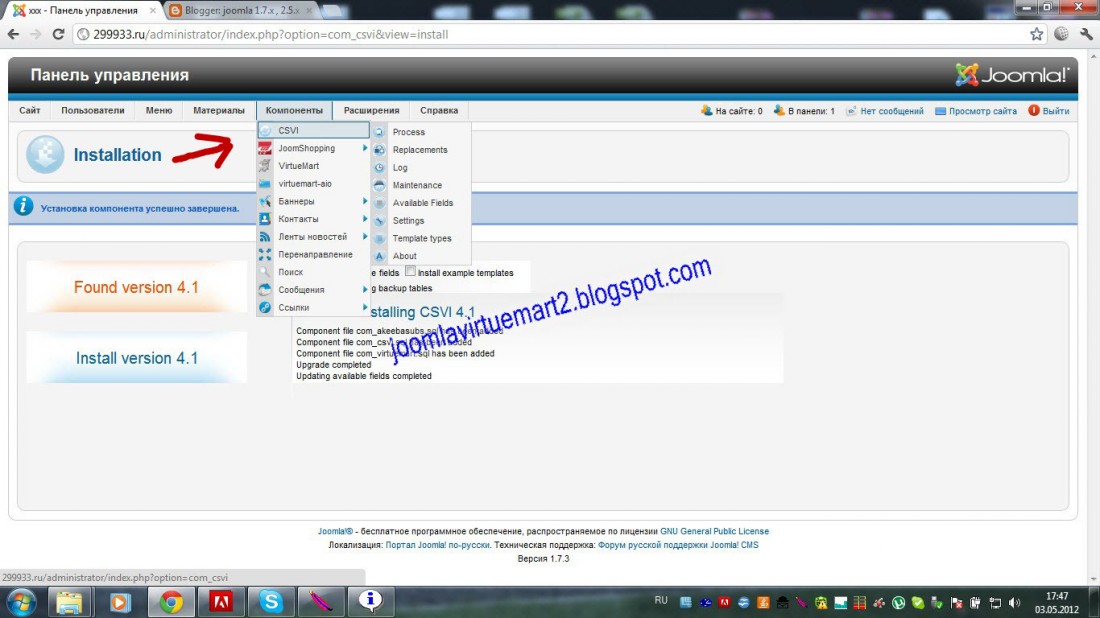
Task: Open the Сайт menu
Action: tap(29, 110)
